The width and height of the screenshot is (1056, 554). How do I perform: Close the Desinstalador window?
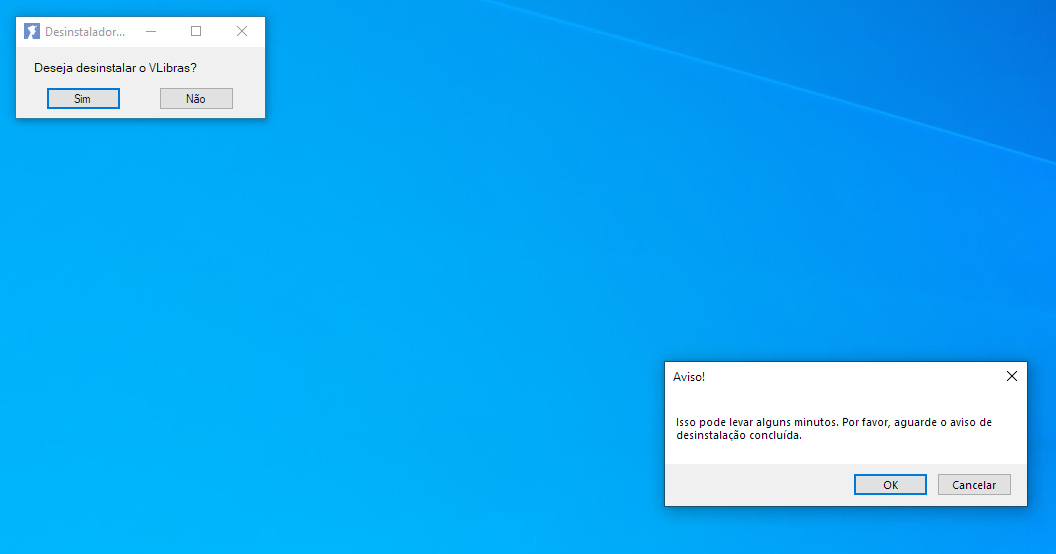click(x=242, y=32)
